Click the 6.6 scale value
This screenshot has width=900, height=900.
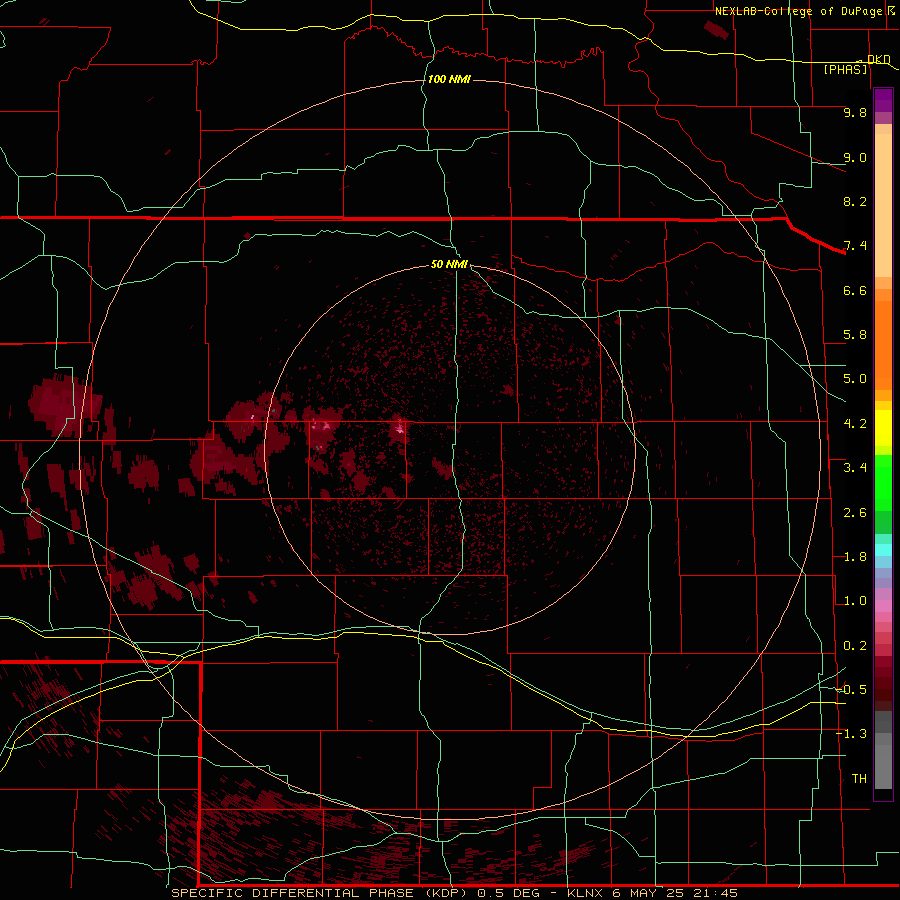point(855,290)
